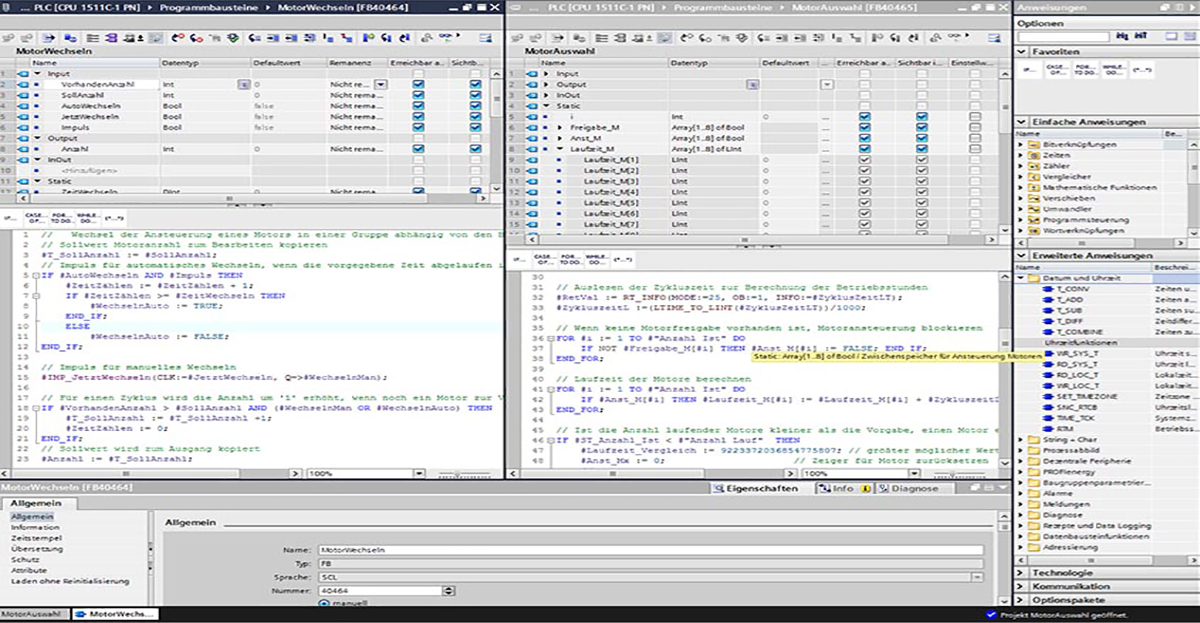Expand the Technologie section

point(1021,572)
